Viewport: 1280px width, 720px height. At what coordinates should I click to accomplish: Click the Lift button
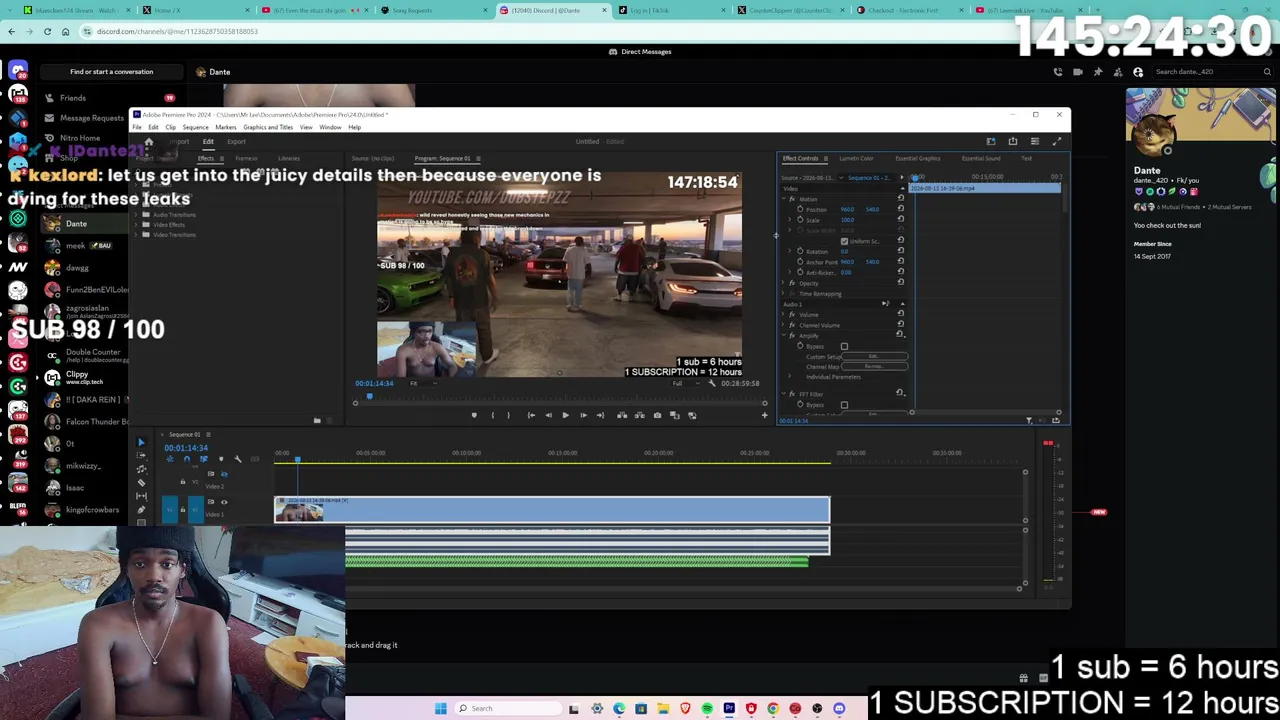tap(622, 415)
